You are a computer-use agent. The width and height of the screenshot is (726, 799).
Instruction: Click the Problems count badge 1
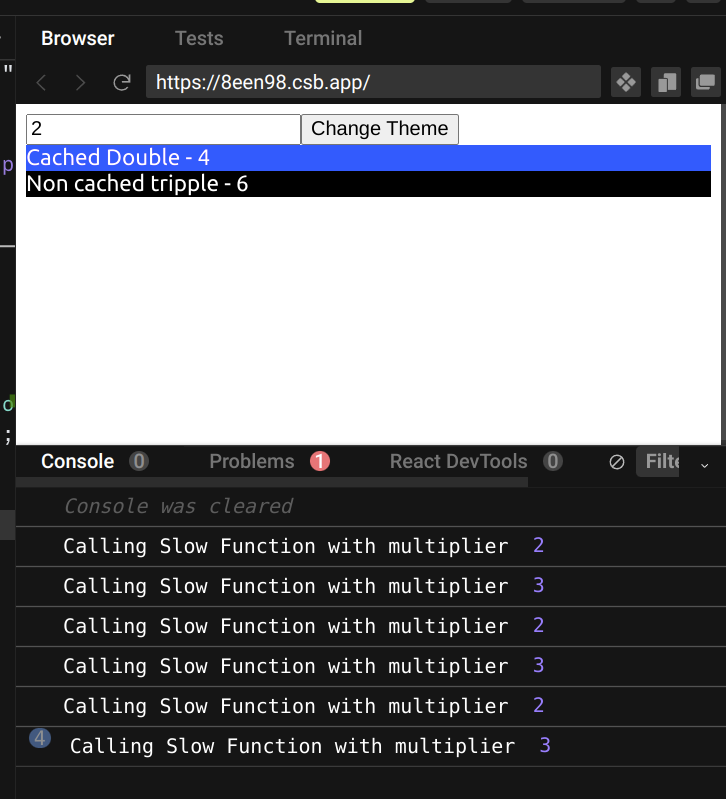320,462
